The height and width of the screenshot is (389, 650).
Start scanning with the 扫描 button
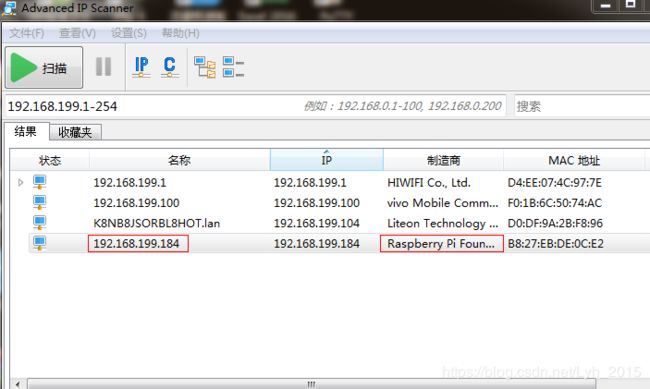click(44, 67)
